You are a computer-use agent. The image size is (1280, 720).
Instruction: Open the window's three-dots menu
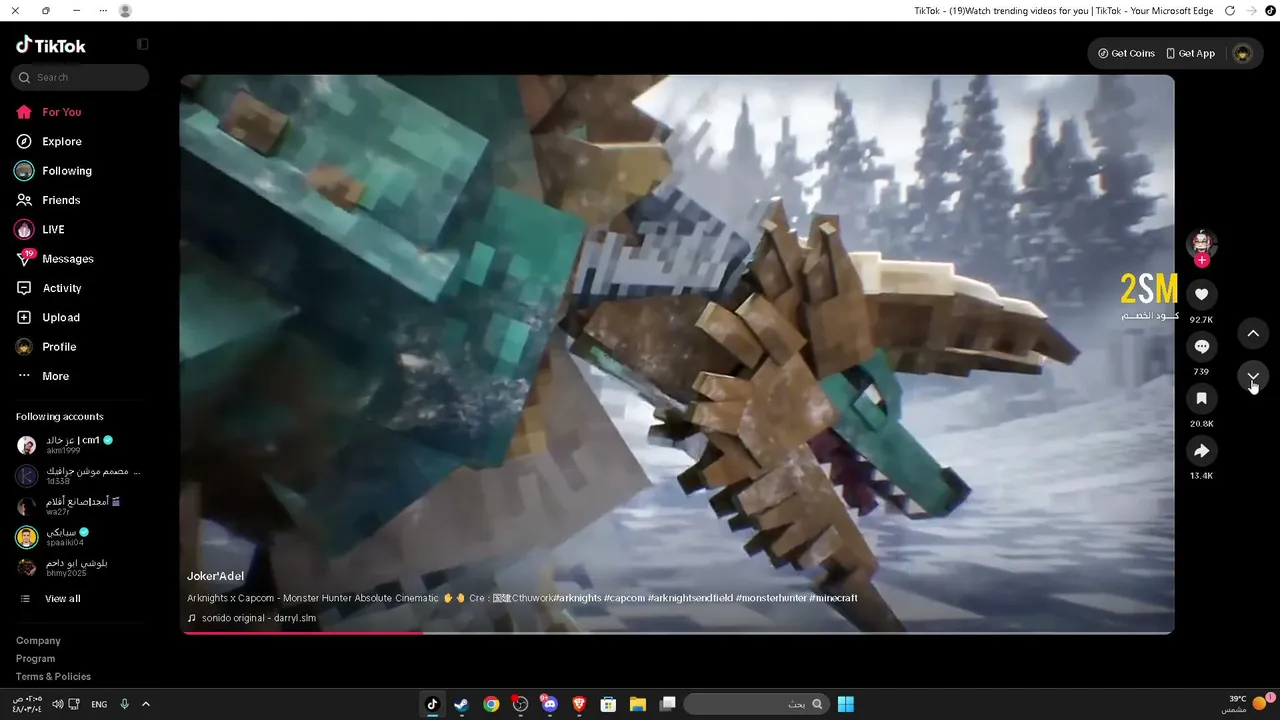click(103, 11)
